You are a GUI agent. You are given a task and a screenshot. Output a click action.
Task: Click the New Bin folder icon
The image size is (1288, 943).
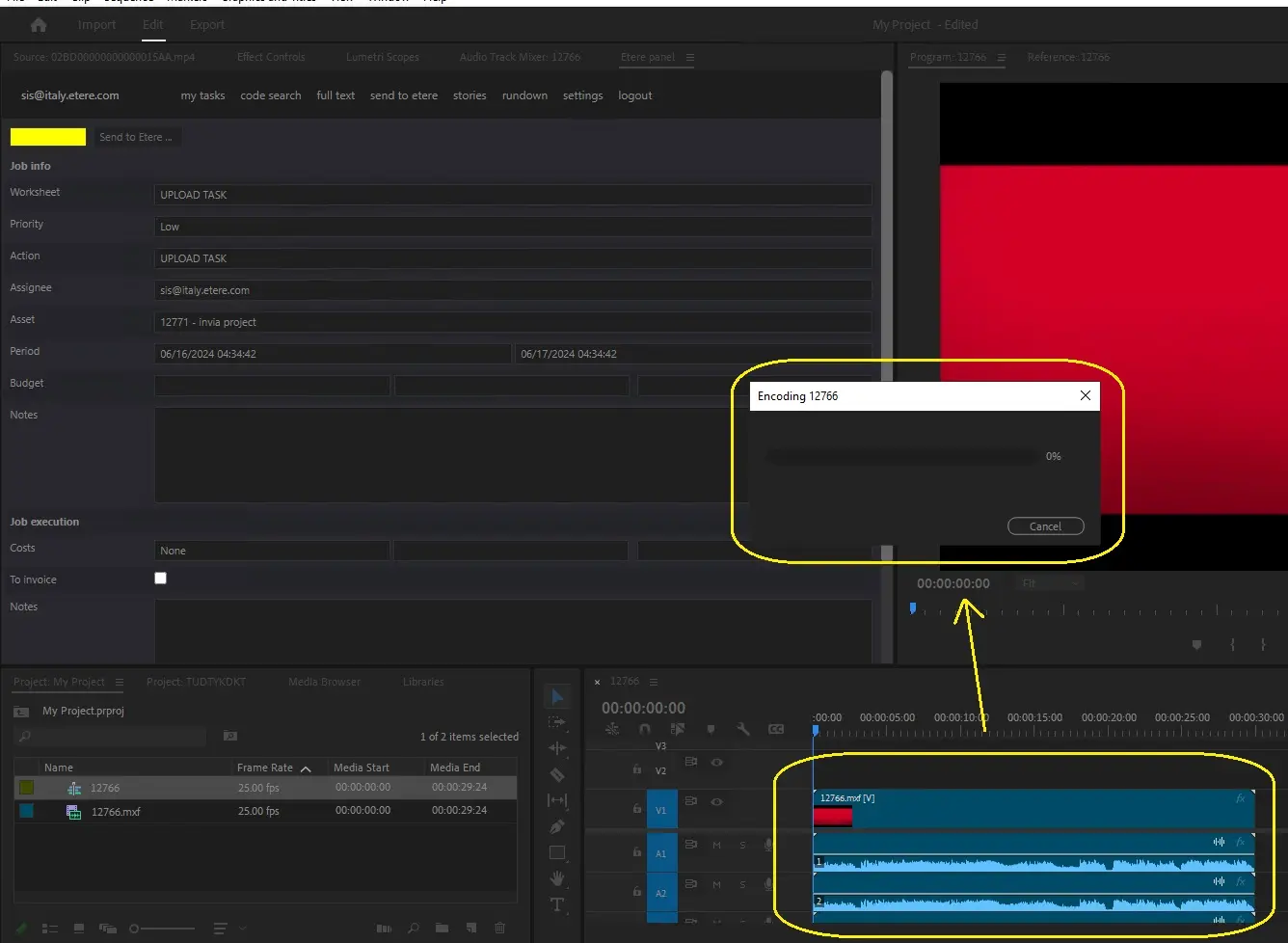point(442,928)
